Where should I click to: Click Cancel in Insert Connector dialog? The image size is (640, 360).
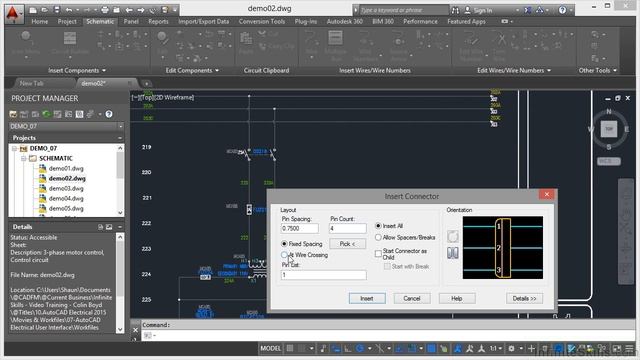click(x=411, y=298)
